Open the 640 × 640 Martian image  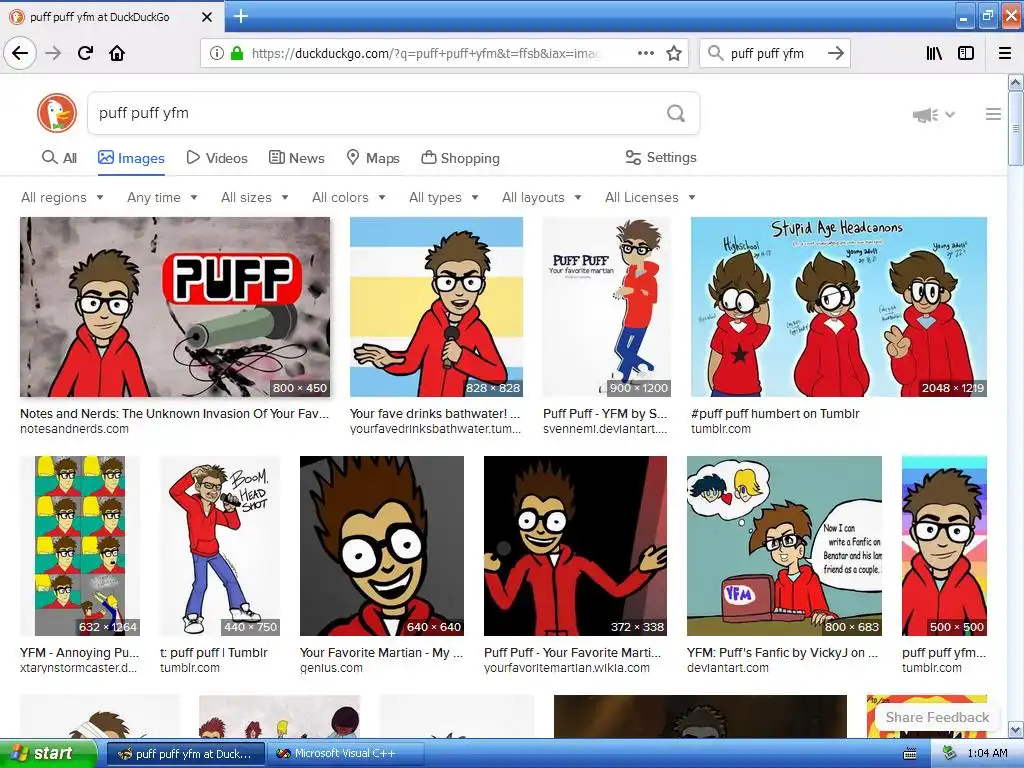pos(381,546)
